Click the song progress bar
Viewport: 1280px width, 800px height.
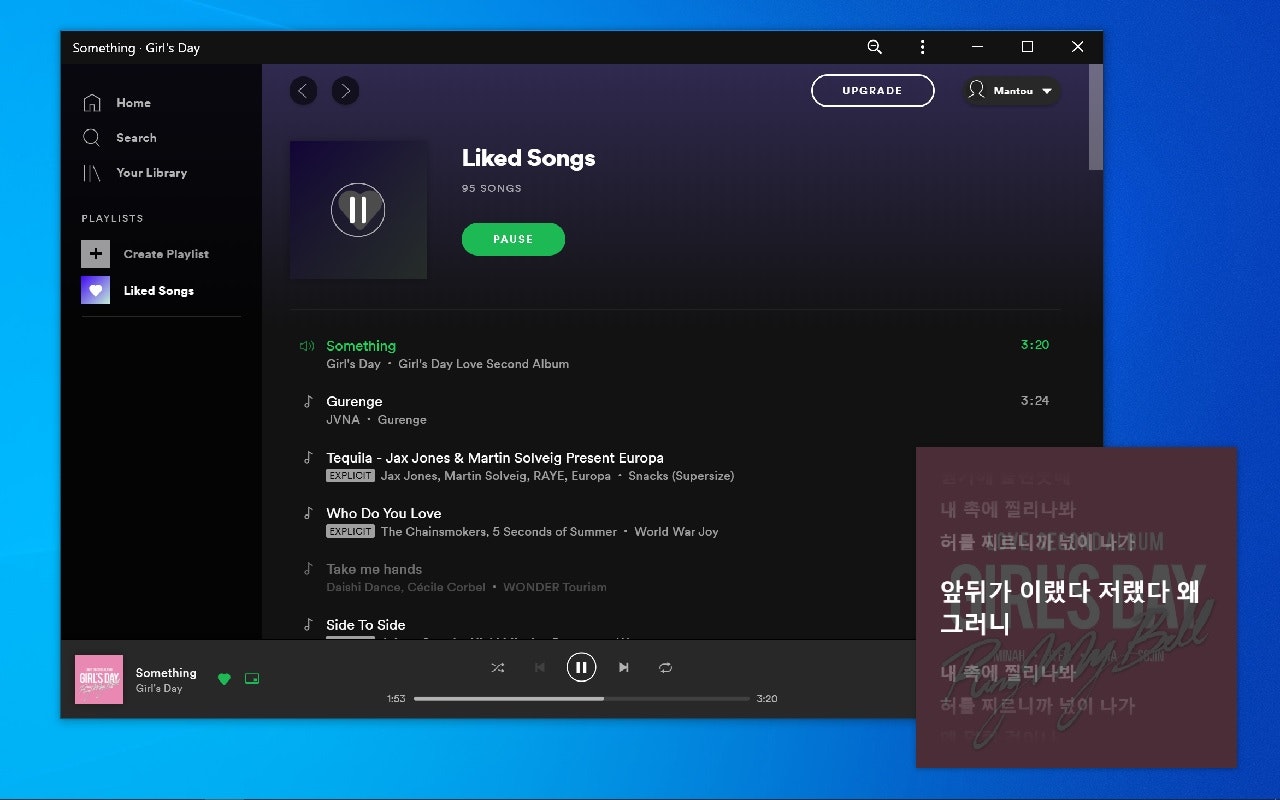[x=582, y=699]
